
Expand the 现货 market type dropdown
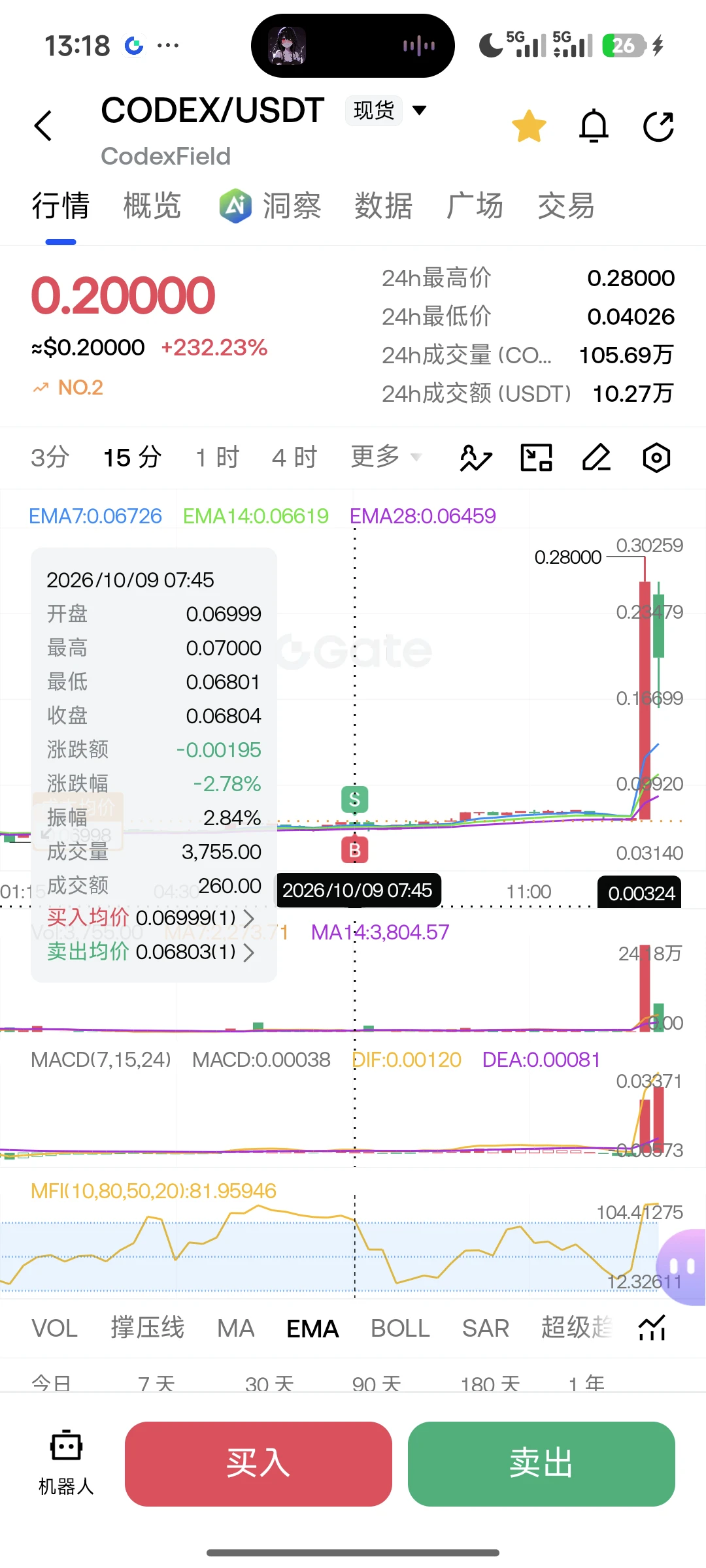[x=387, y=110]
